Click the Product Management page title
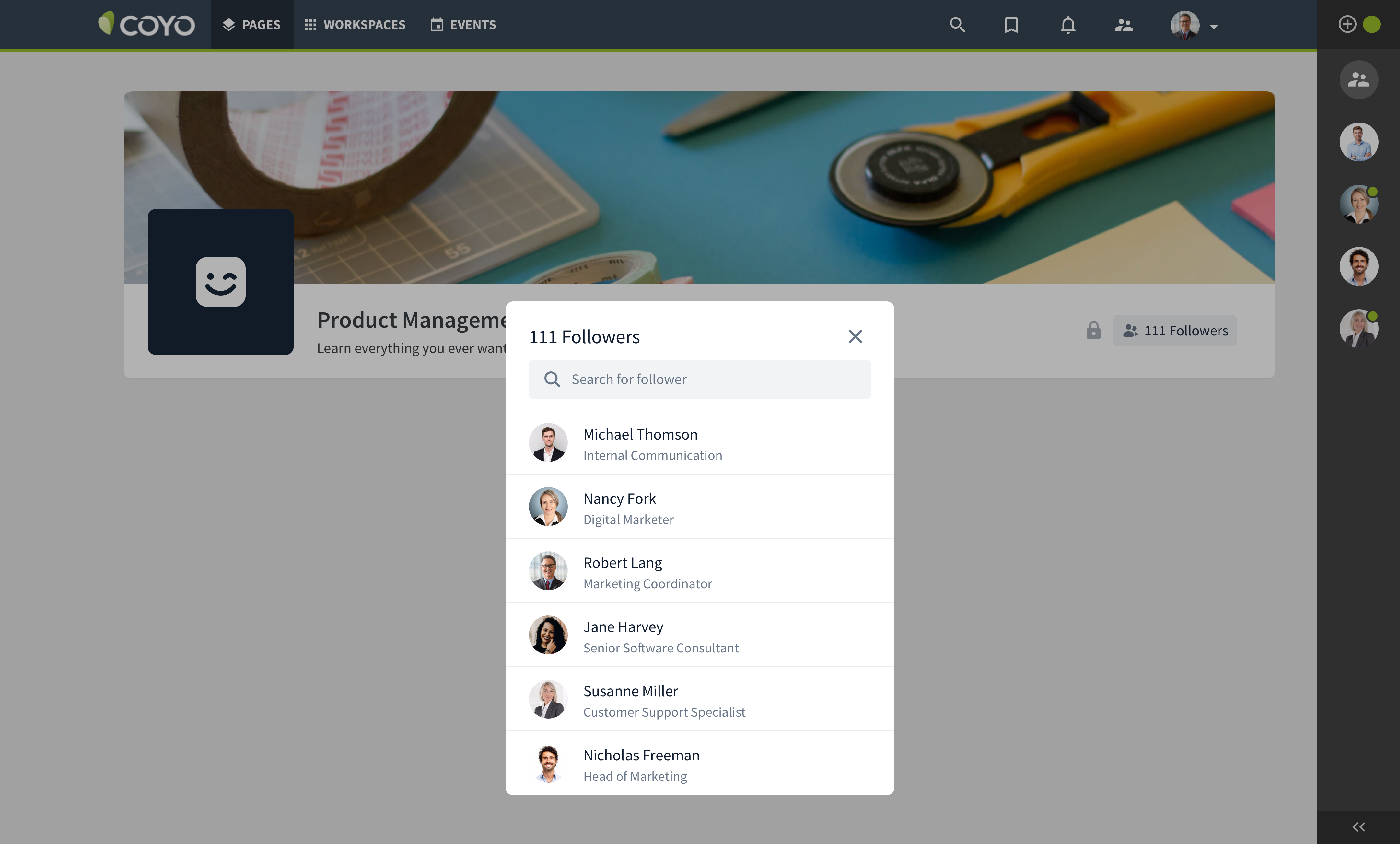Screen dimensions: 1400x844 point(411,320)
